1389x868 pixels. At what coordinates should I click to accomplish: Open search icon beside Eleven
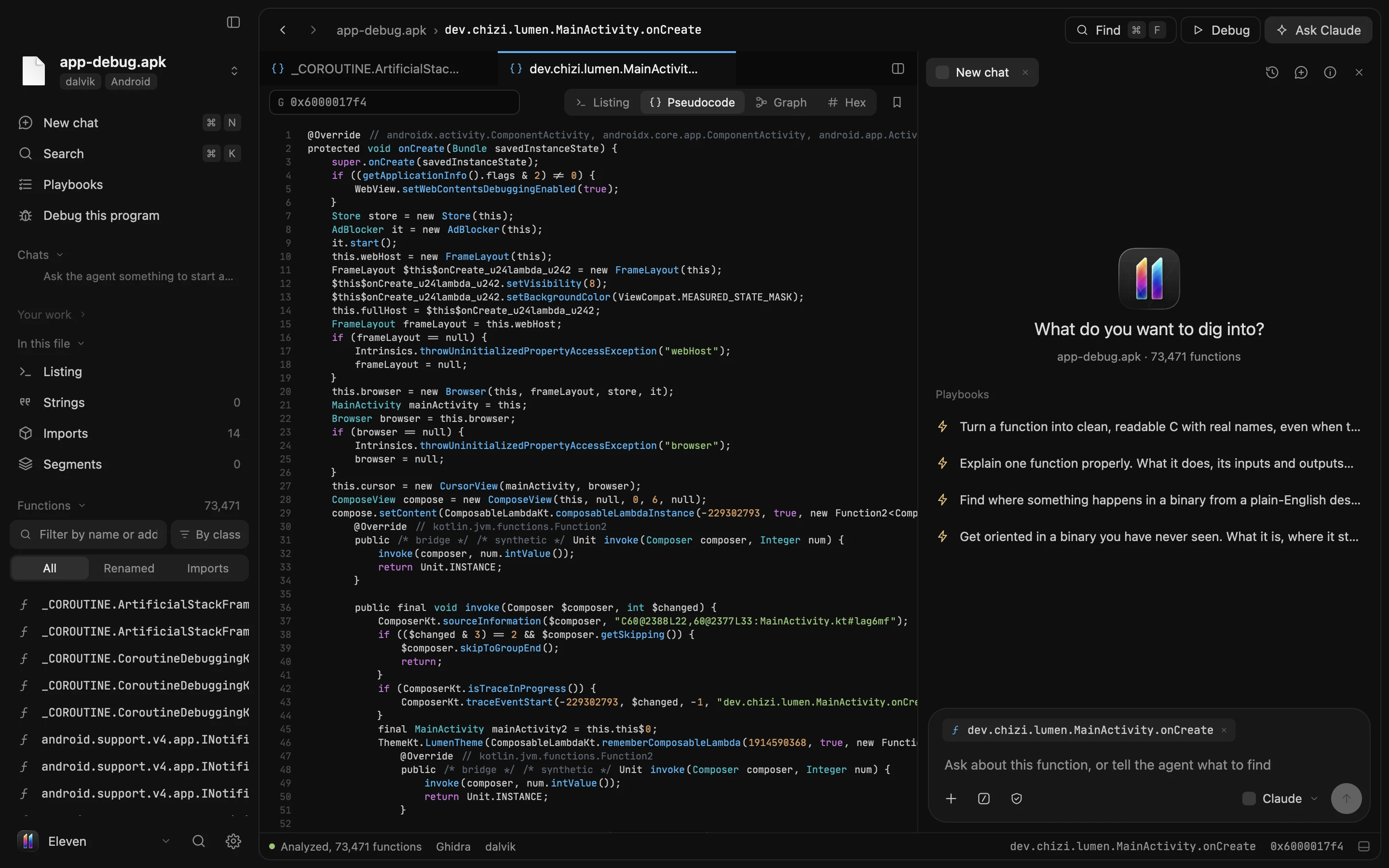(x=199, y=841)
